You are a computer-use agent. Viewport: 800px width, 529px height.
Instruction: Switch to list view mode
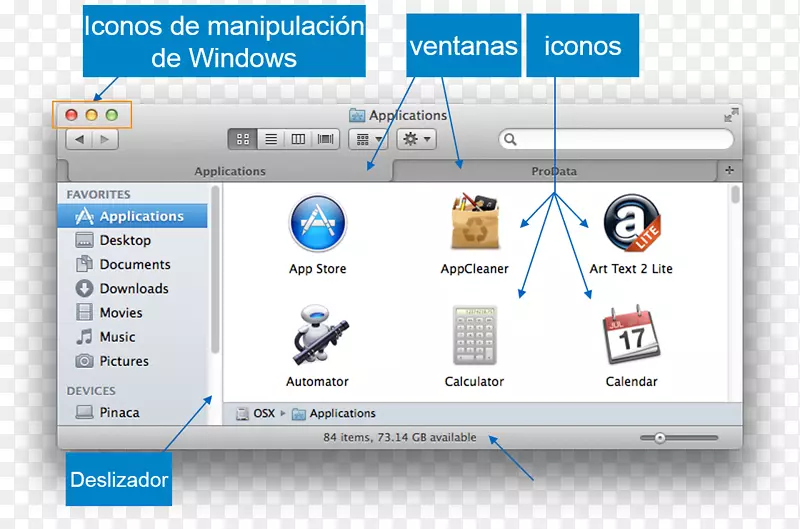pyautogui.click(x=271, y=139)
